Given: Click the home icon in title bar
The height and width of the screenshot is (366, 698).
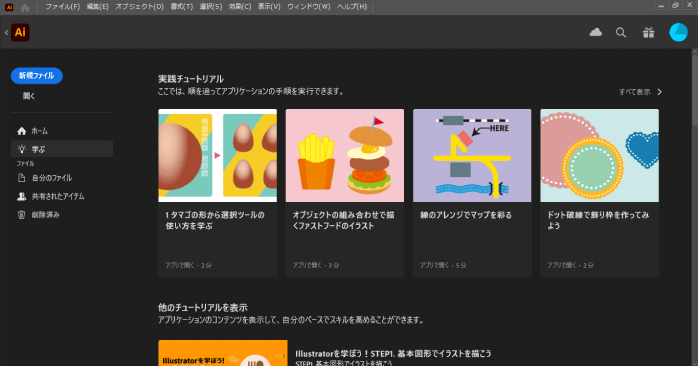Looking at the screenshot, I should pos(25,7).
